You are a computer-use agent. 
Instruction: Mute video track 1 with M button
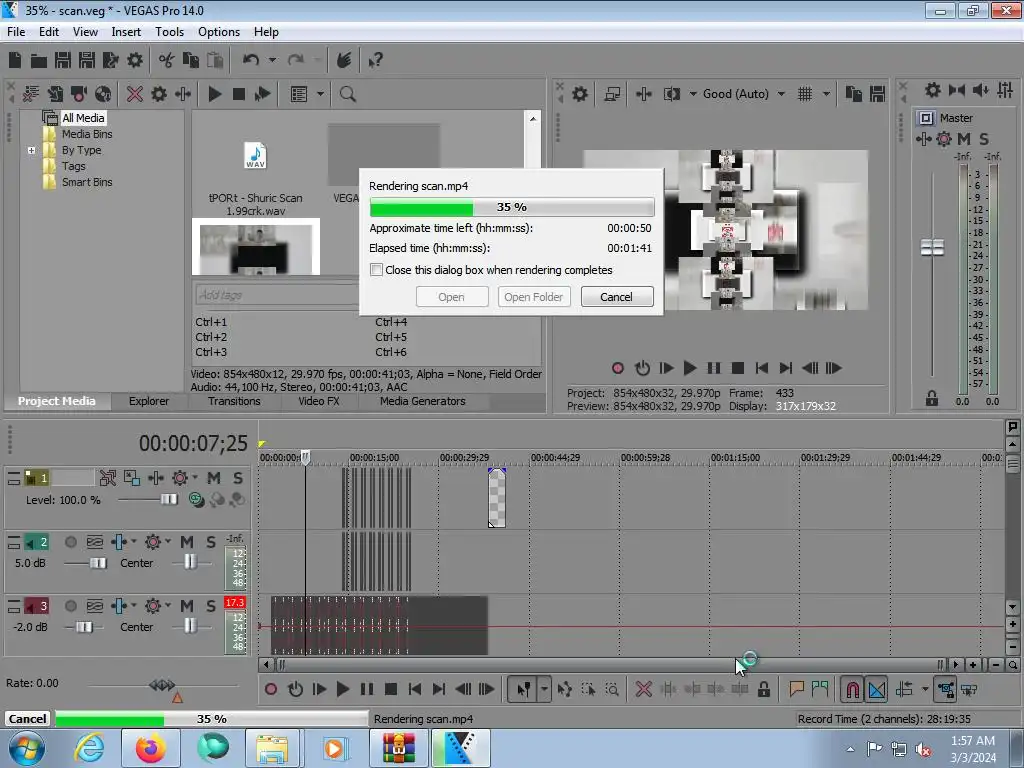pos(214,478)
